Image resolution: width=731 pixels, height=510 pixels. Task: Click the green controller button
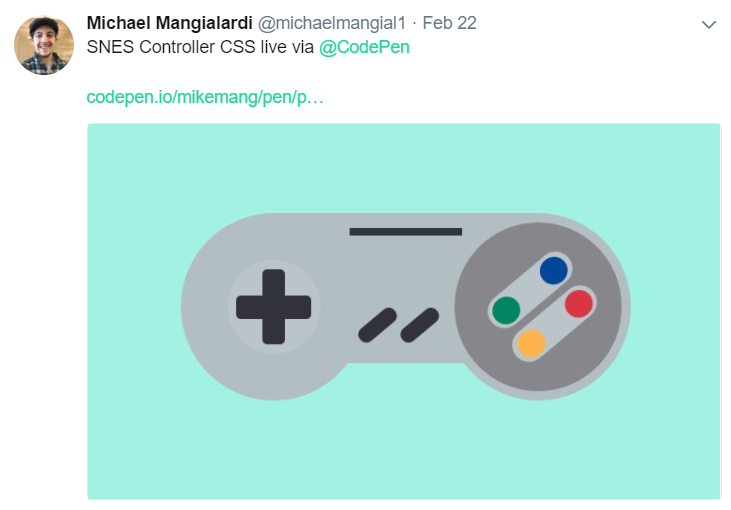[506, 310]
